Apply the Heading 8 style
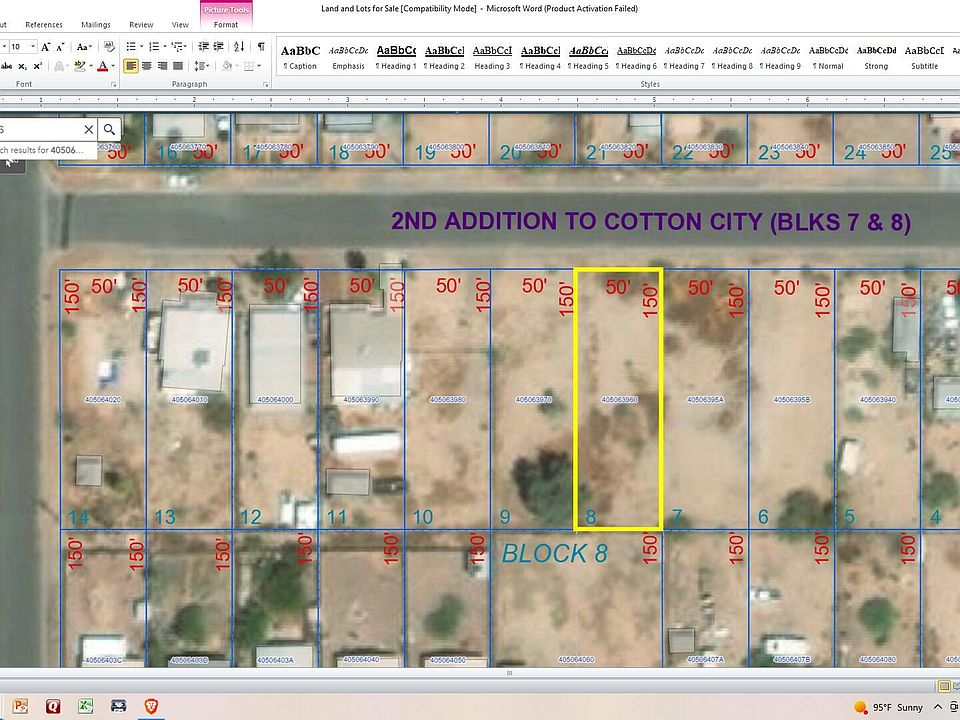The width and height of the screenshot is (960, 720). (x=733, y=58)
